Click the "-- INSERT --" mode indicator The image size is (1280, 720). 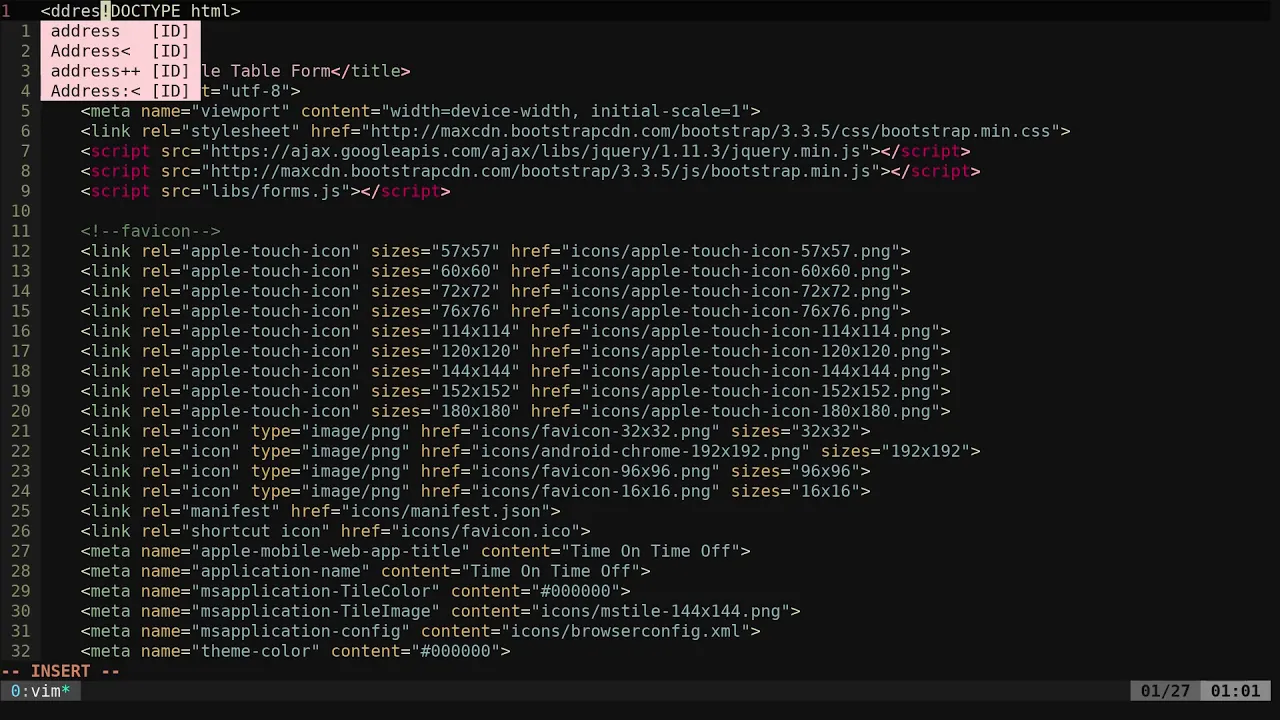click(60, 671)
